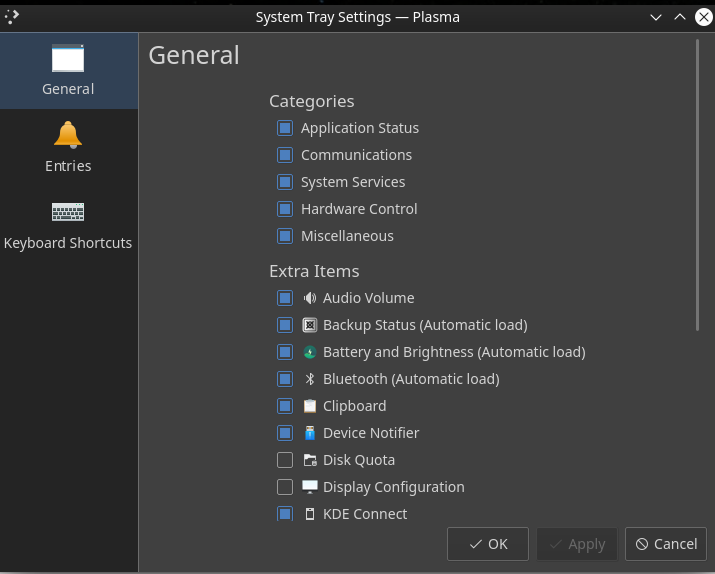Open Keyboard Shortcuts via keyboard icon
Image resolution: width=715 pixels, height=574 pixels.
pyautogui.click(x=68, y=212)
